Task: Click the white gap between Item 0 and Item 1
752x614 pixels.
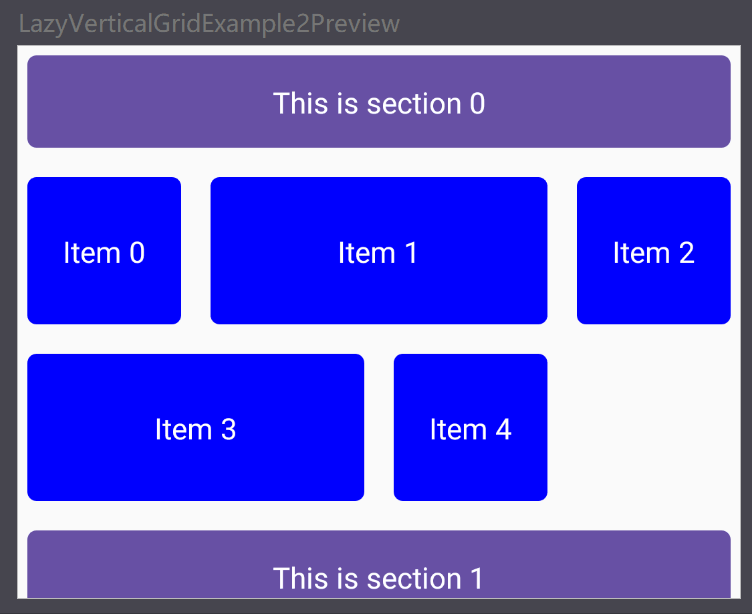Action: [196, 250]
